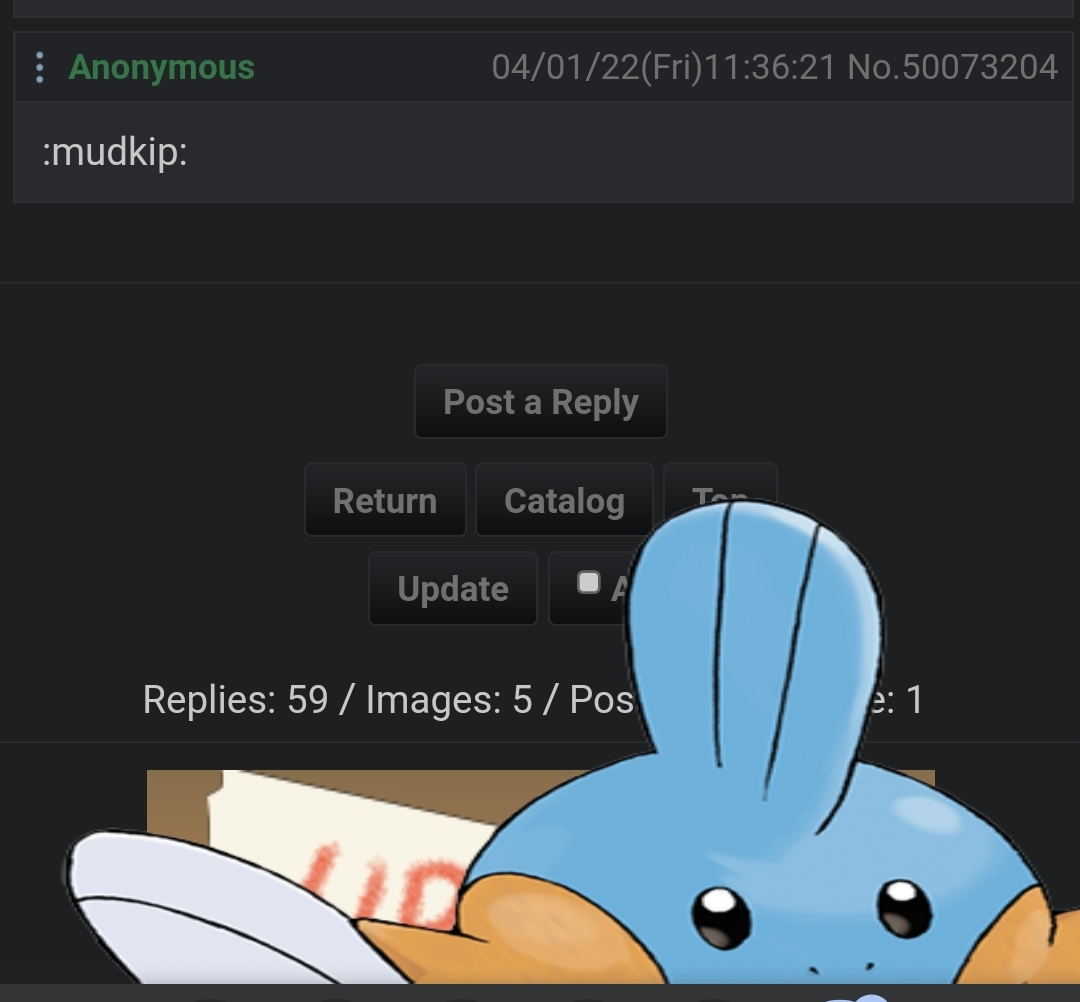1080x1002 pixels.
Task: Click the Mudkip's left eye
Action: point(720,917)
